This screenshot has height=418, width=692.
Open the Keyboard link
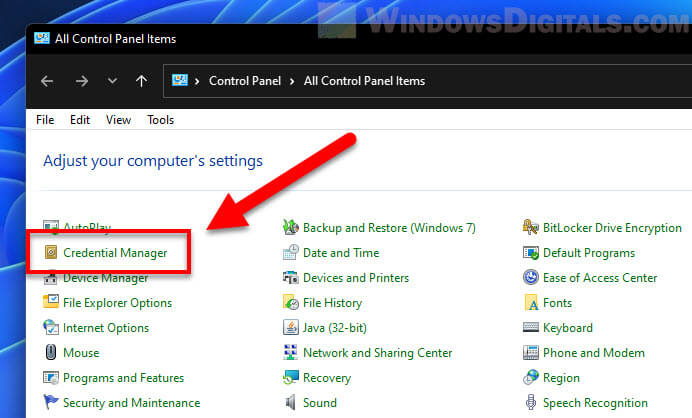[568, 328]
